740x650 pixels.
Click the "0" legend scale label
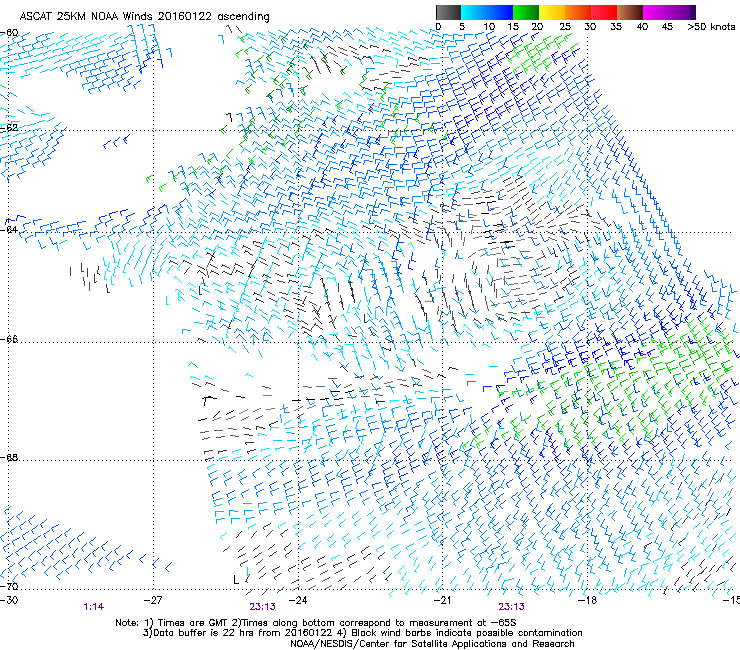coord(438,27)
